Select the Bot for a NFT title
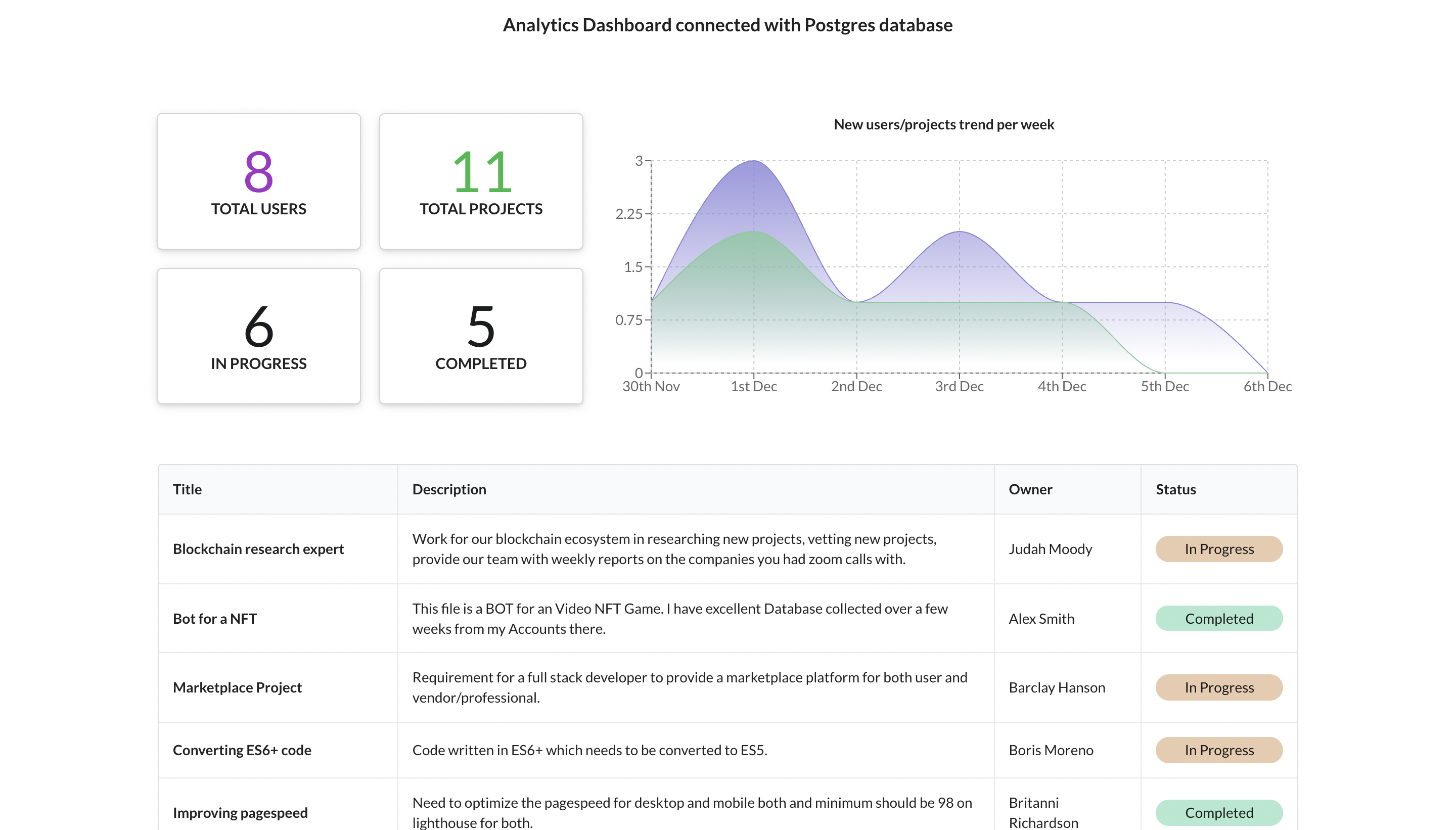This screenshot has height=830, width=1456. (x=214, y=619)
